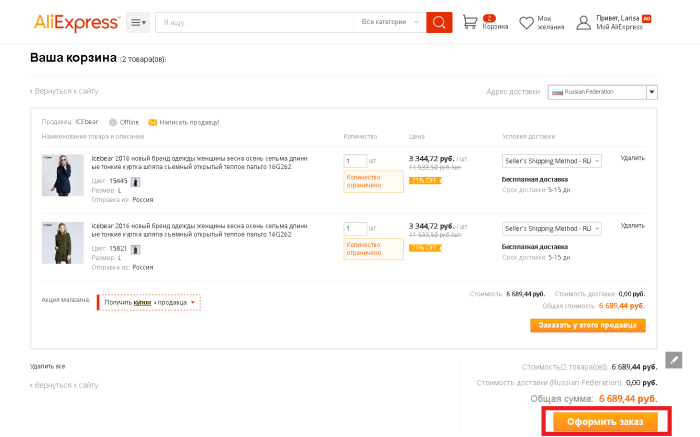Expand the 'Все категории' search dropdown
The image size is (700, 437).
coord(389,22)
